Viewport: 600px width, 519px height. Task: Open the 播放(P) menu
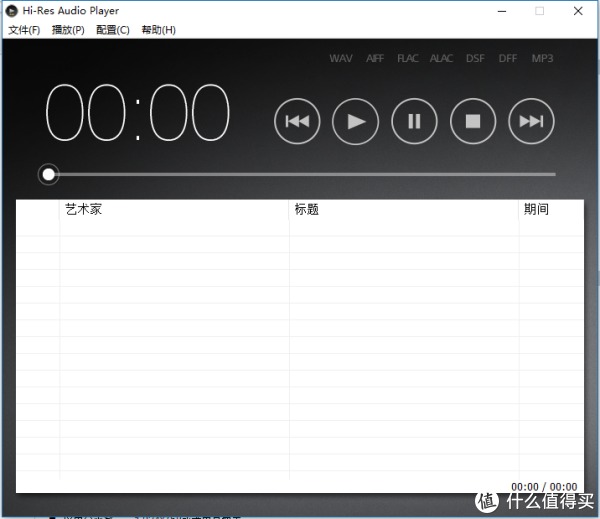(x=68, y=30)
